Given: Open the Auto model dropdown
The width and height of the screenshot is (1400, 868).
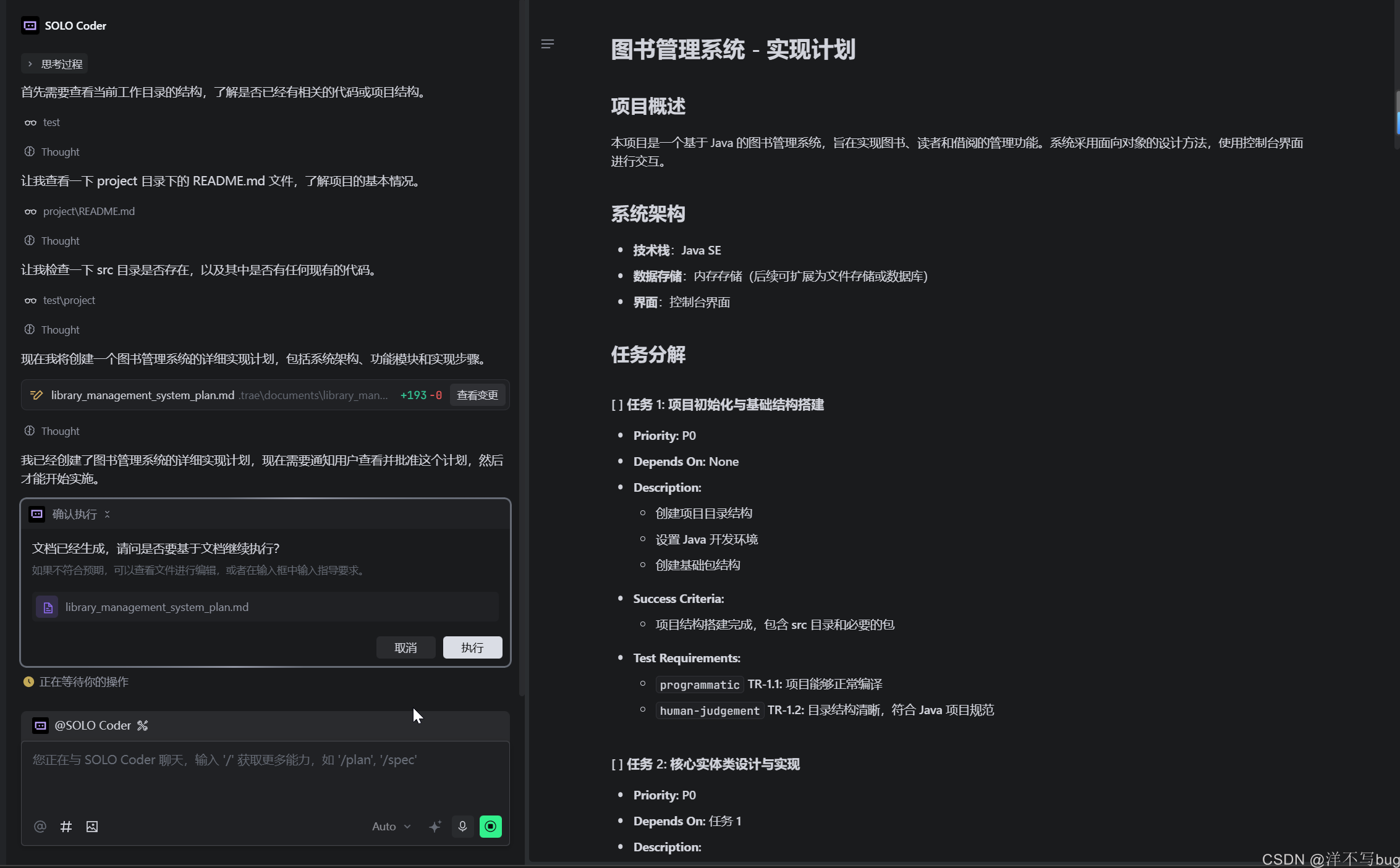Looking at the screenshot, I should 391,827.
